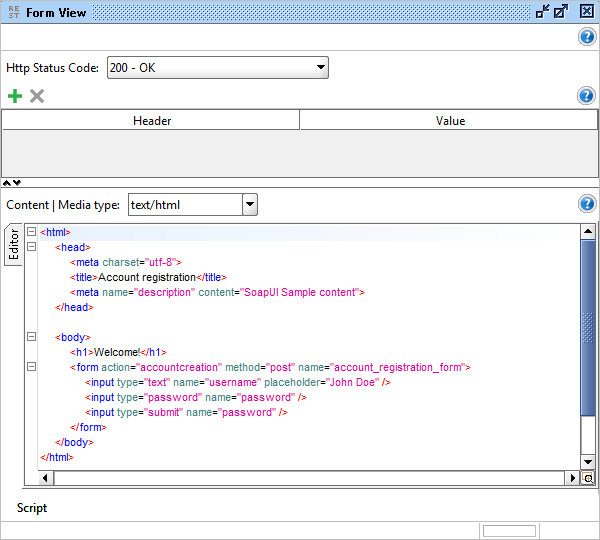Collapse the <head> section fold marker
The image size is (600, 540).
pyautogui.click(x=32, y=247)
